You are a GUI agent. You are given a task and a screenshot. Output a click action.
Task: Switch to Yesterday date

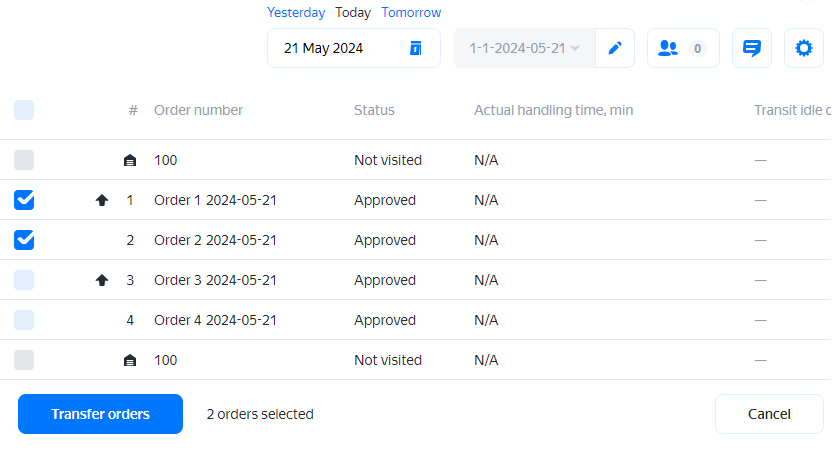295,13
